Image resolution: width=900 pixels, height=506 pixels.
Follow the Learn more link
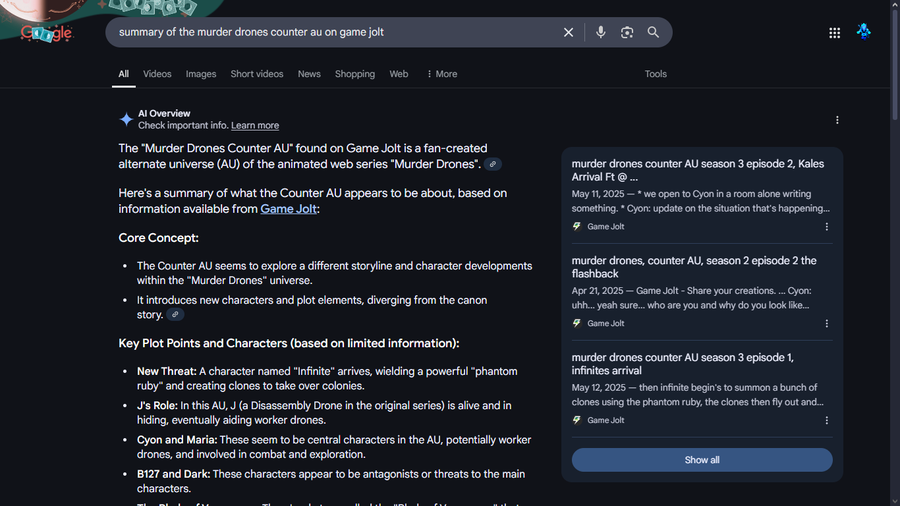[x=255, y=126]
